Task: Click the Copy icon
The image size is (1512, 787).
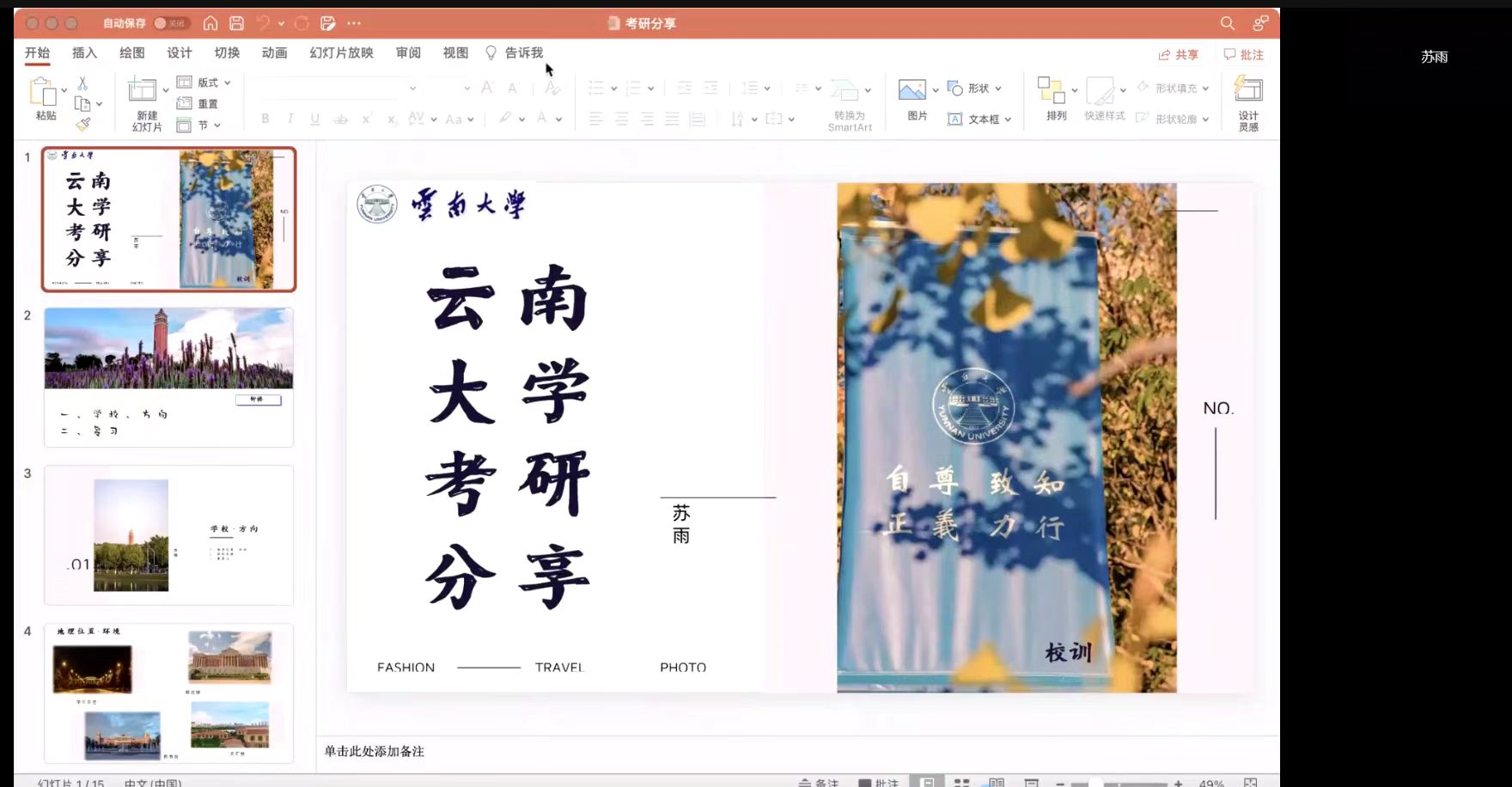Action: point(82,104)
